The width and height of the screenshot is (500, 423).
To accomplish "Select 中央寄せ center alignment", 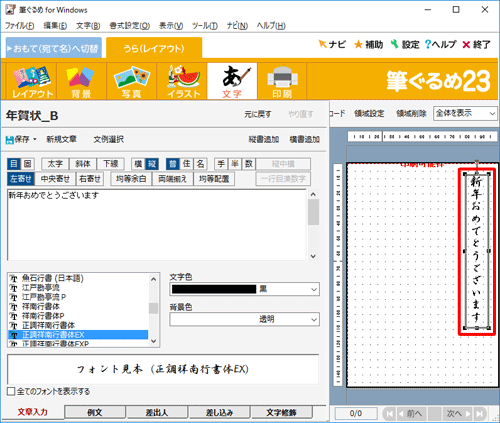I will point(55,179).
